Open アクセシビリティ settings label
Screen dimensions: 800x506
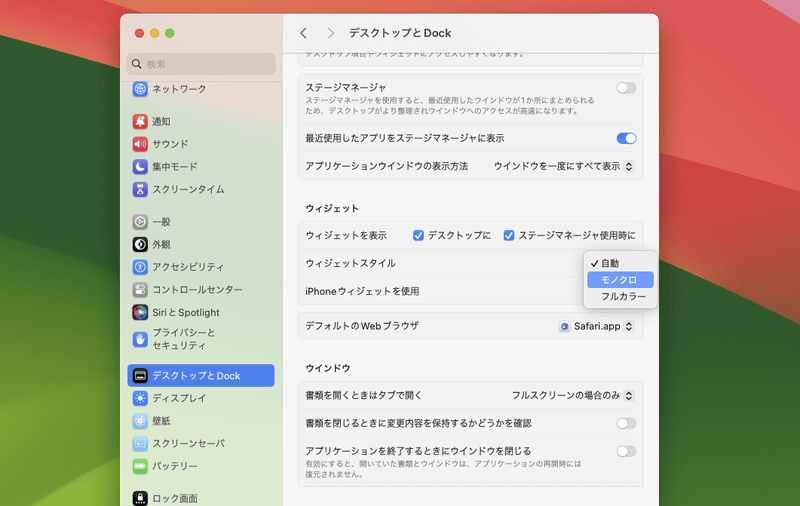pyautogui.click(x=188, y=267)
